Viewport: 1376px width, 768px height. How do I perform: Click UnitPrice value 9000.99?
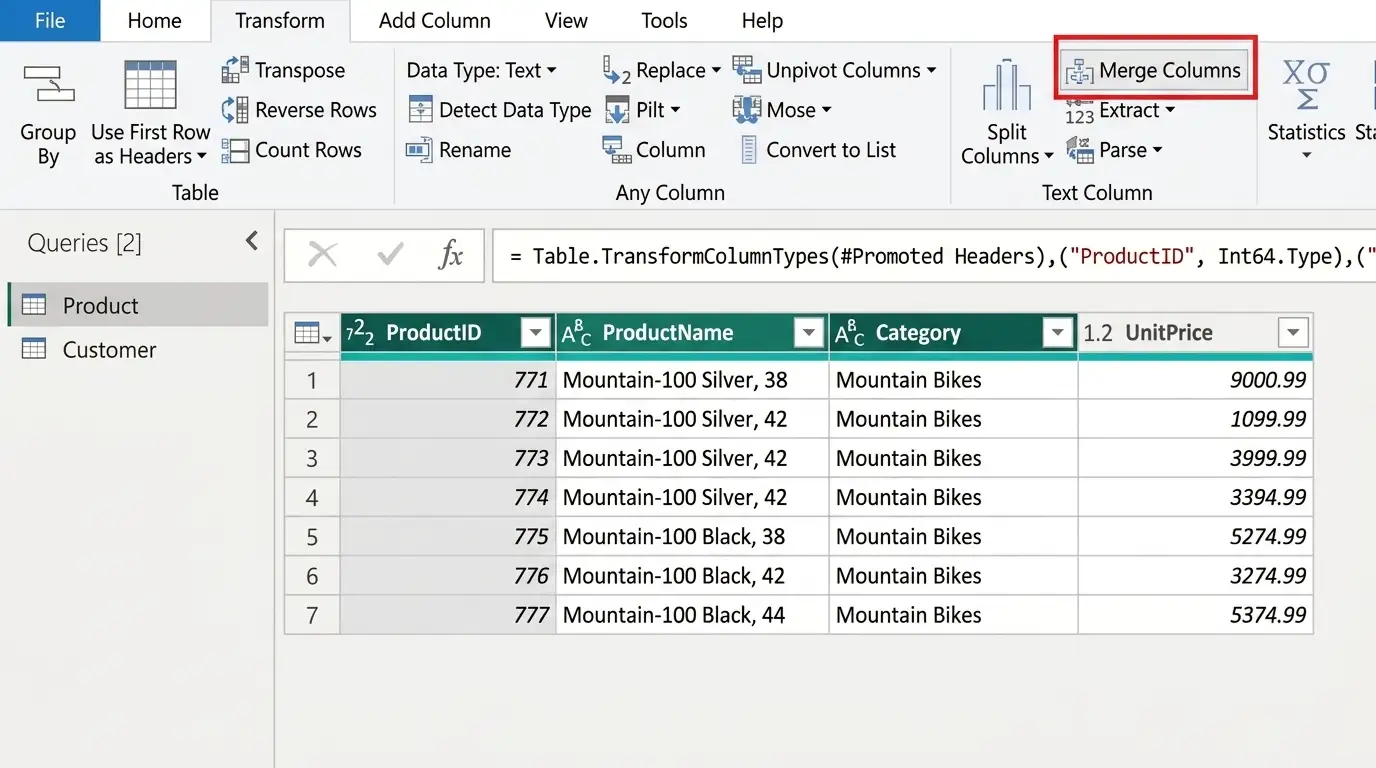[1195, 380]
